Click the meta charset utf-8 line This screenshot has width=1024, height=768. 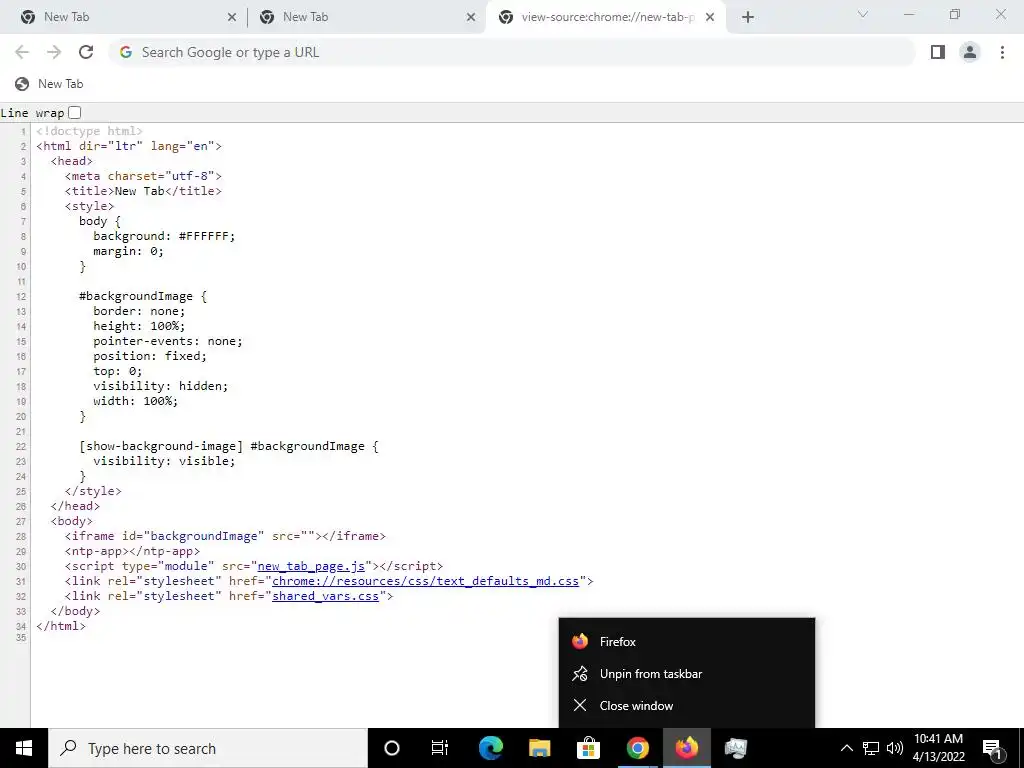pyautogui.click(x=143, y=176)
